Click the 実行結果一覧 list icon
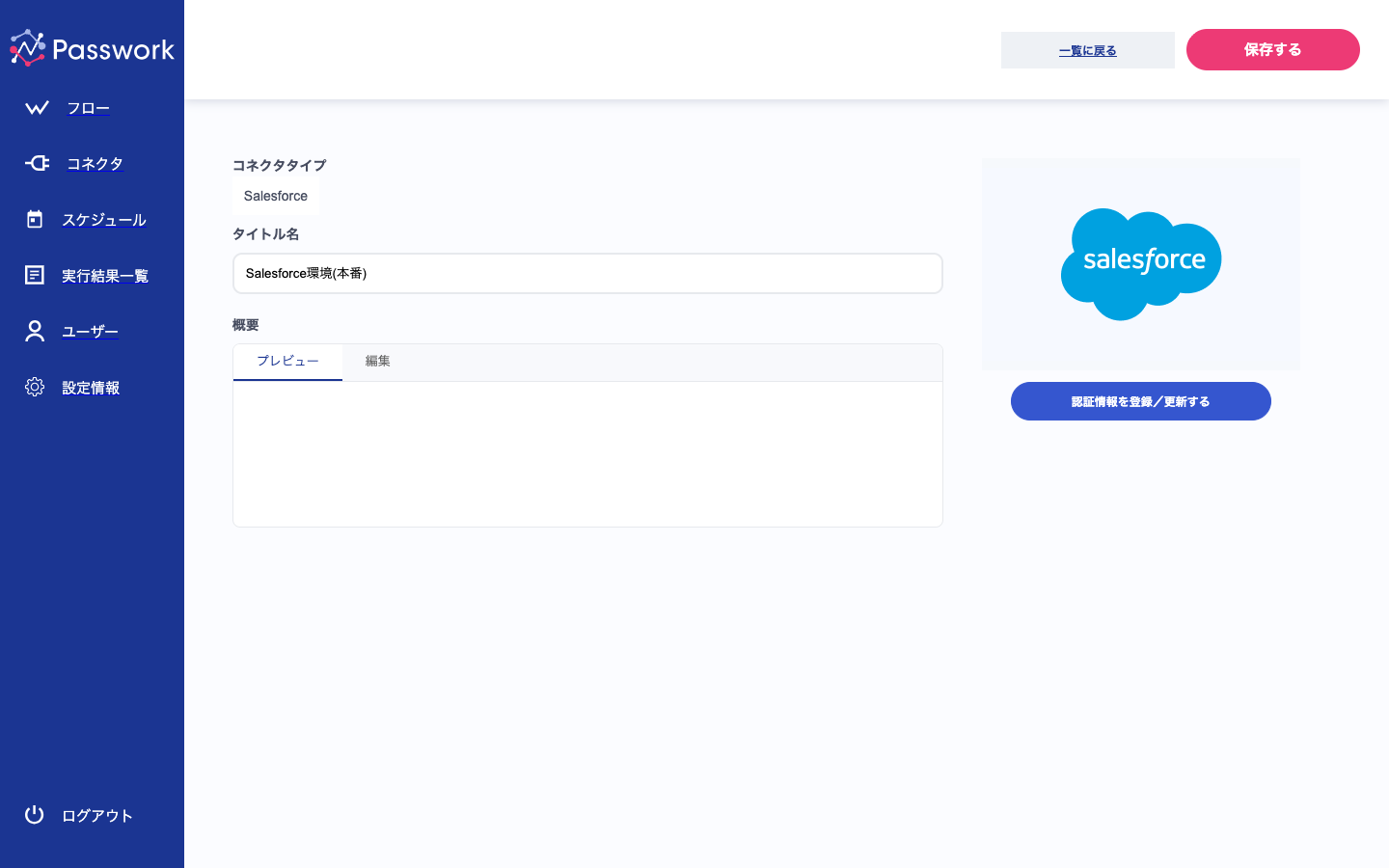Screen dimensions: 1389x868 click(x=35, y=275)
